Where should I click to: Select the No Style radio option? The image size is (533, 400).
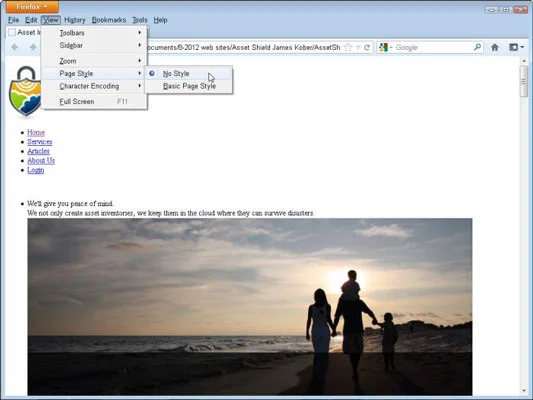point(189,73)
